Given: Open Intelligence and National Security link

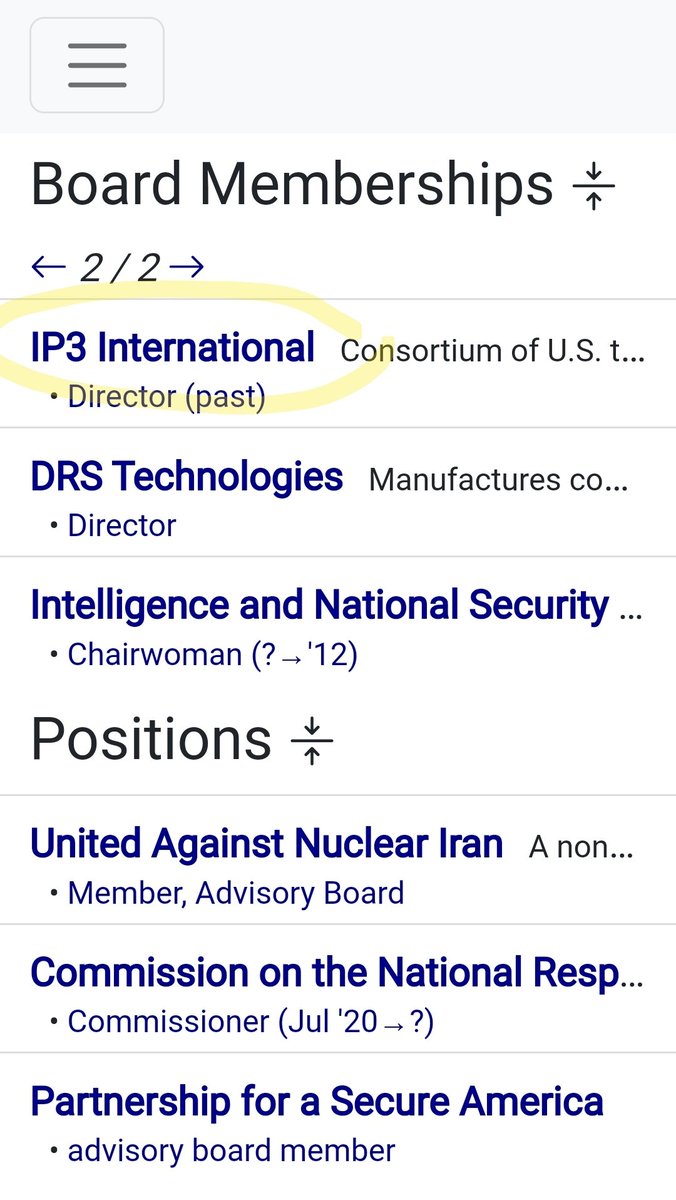Looking at the screenshot, I should click(320, 605).
